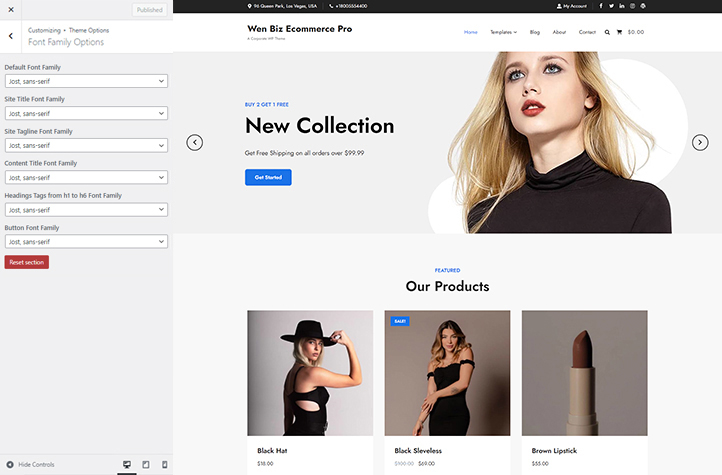The height and width of the screenshot is (475, 722).
Task: Go to previous slide with left arrow
Action: click(195, 142)
